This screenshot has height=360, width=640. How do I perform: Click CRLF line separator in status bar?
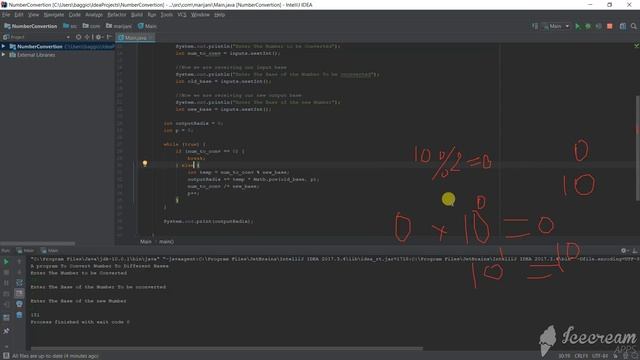pos(581,356)
